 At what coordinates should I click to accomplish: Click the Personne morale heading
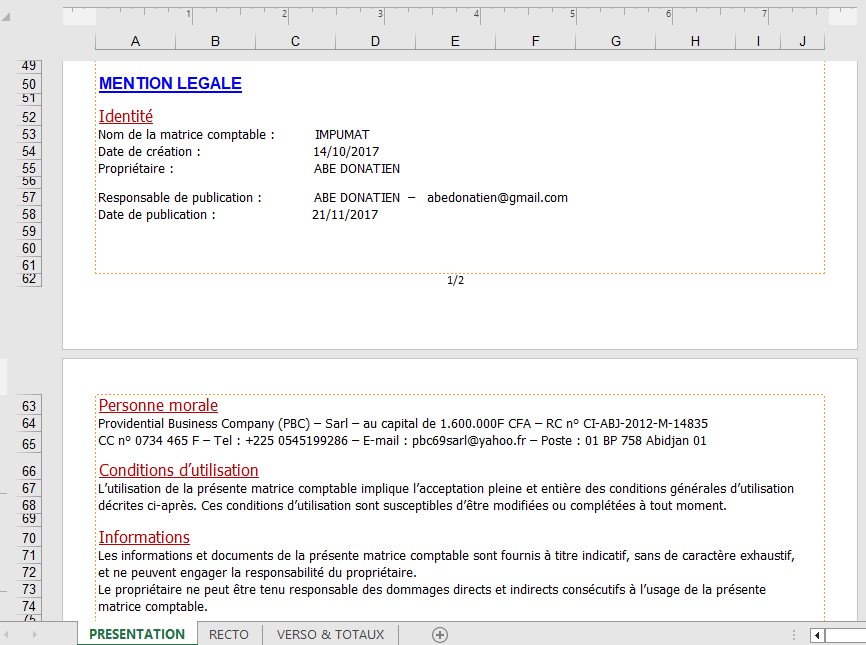(158, 405)
